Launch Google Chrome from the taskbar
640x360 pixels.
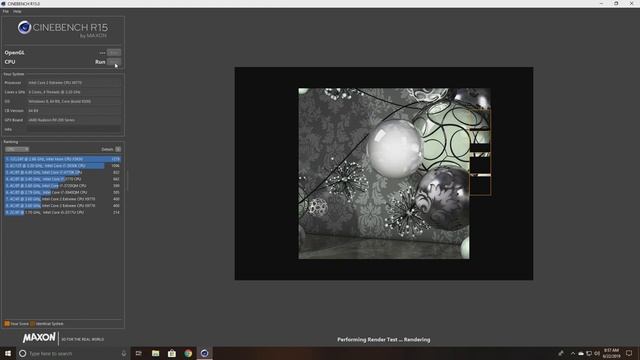pos(188,353)
